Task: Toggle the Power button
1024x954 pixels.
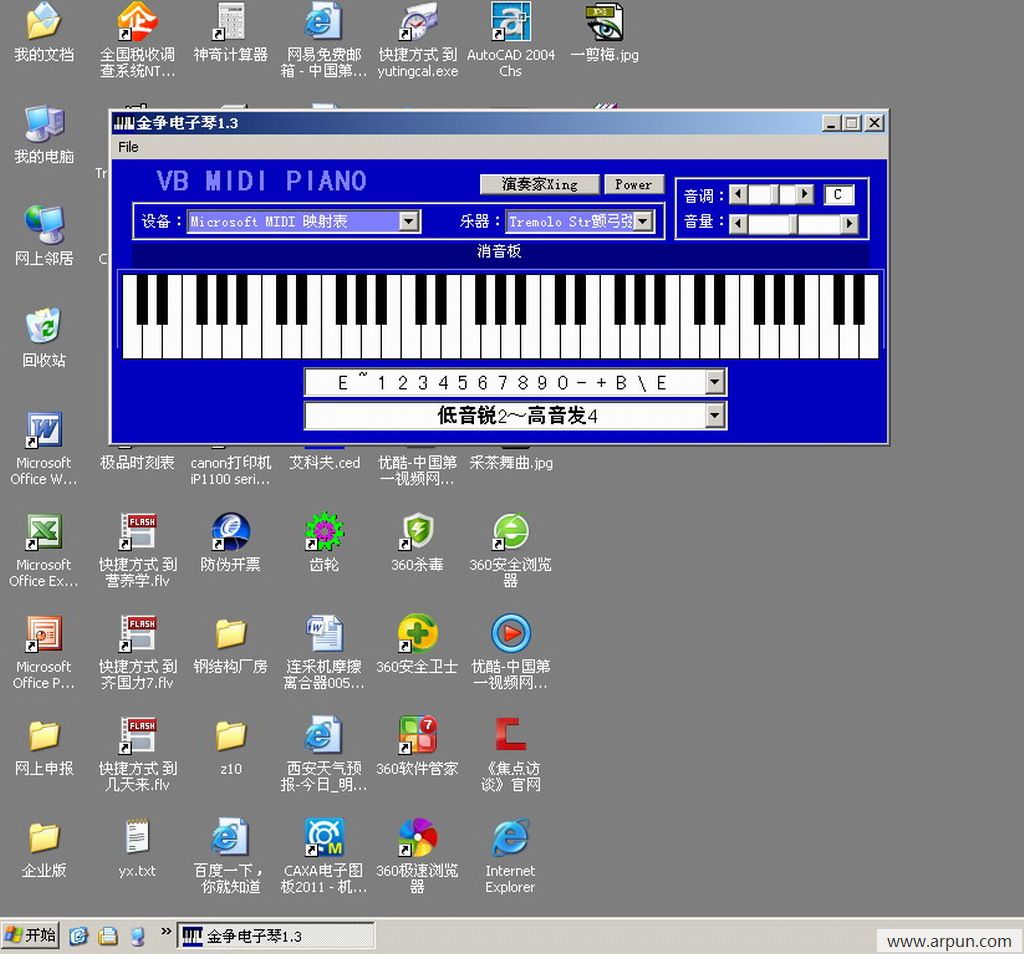Action: click(633, 184)
